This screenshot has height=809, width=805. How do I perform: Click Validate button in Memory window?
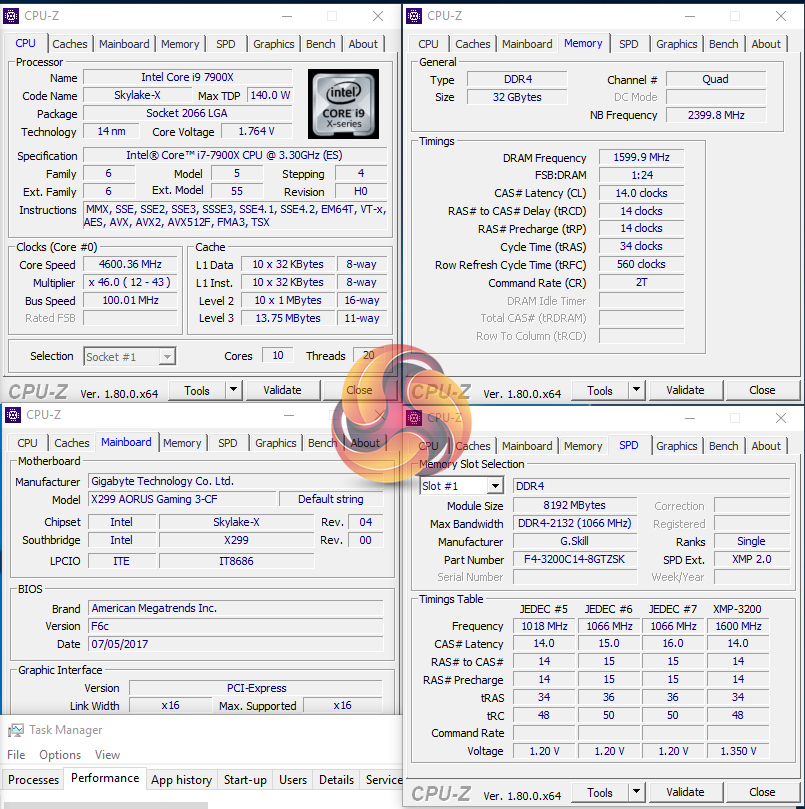(685, 390)
